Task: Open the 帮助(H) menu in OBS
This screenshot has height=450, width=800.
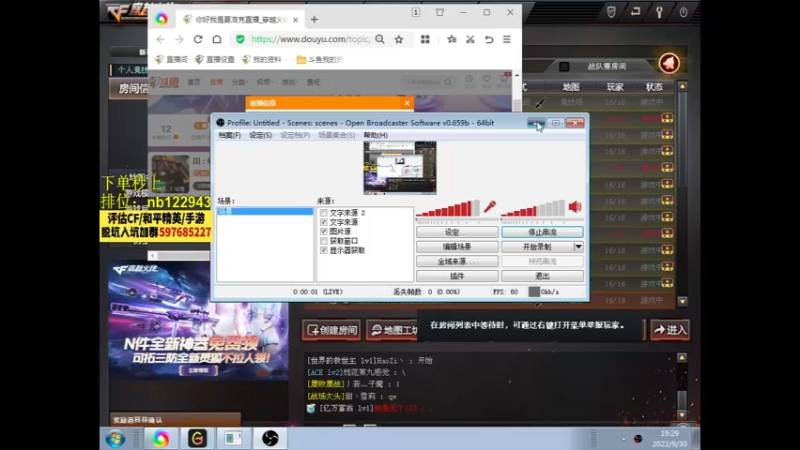Action: (376, 135)
